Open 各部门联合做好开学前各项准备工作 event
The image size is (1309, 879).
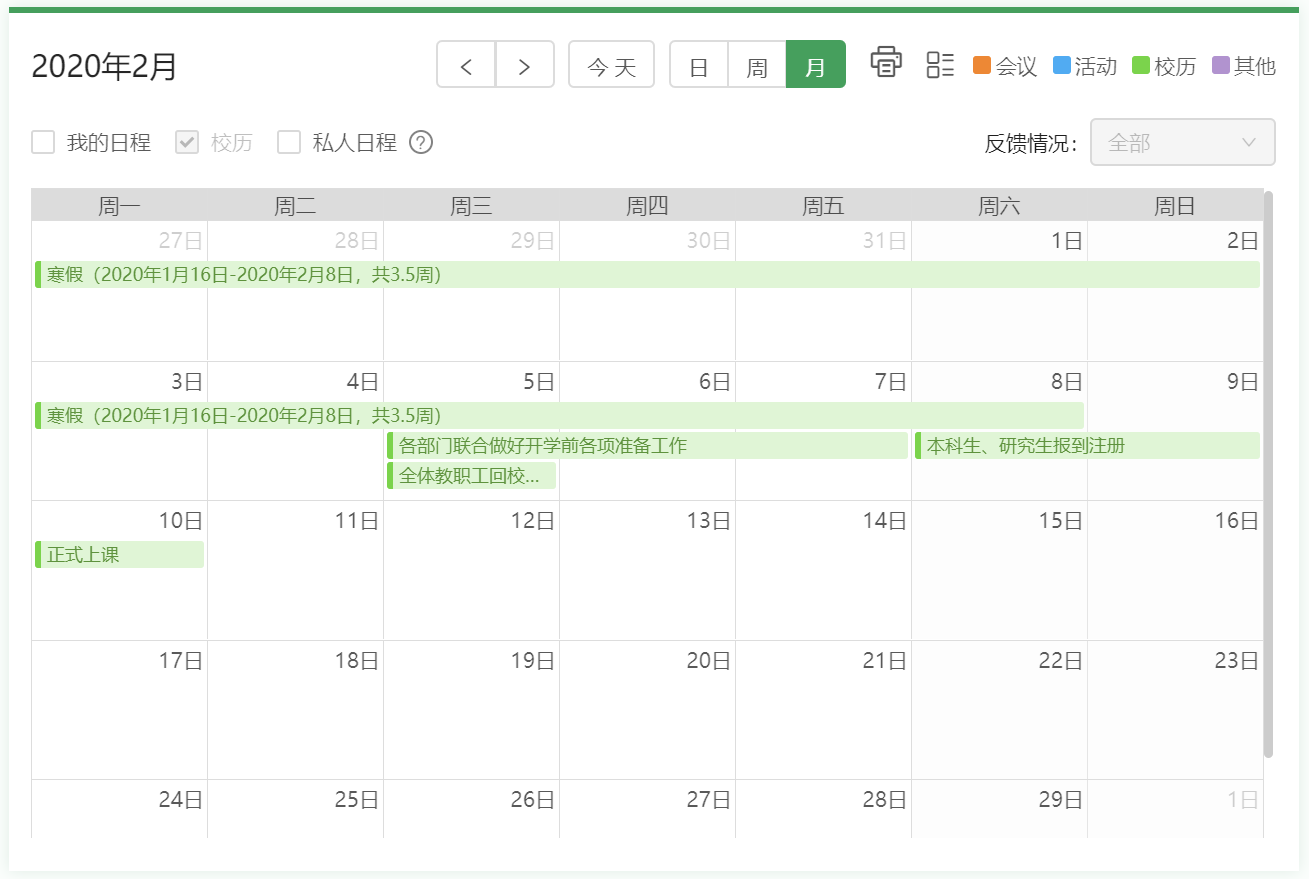(x=647, y=445)
